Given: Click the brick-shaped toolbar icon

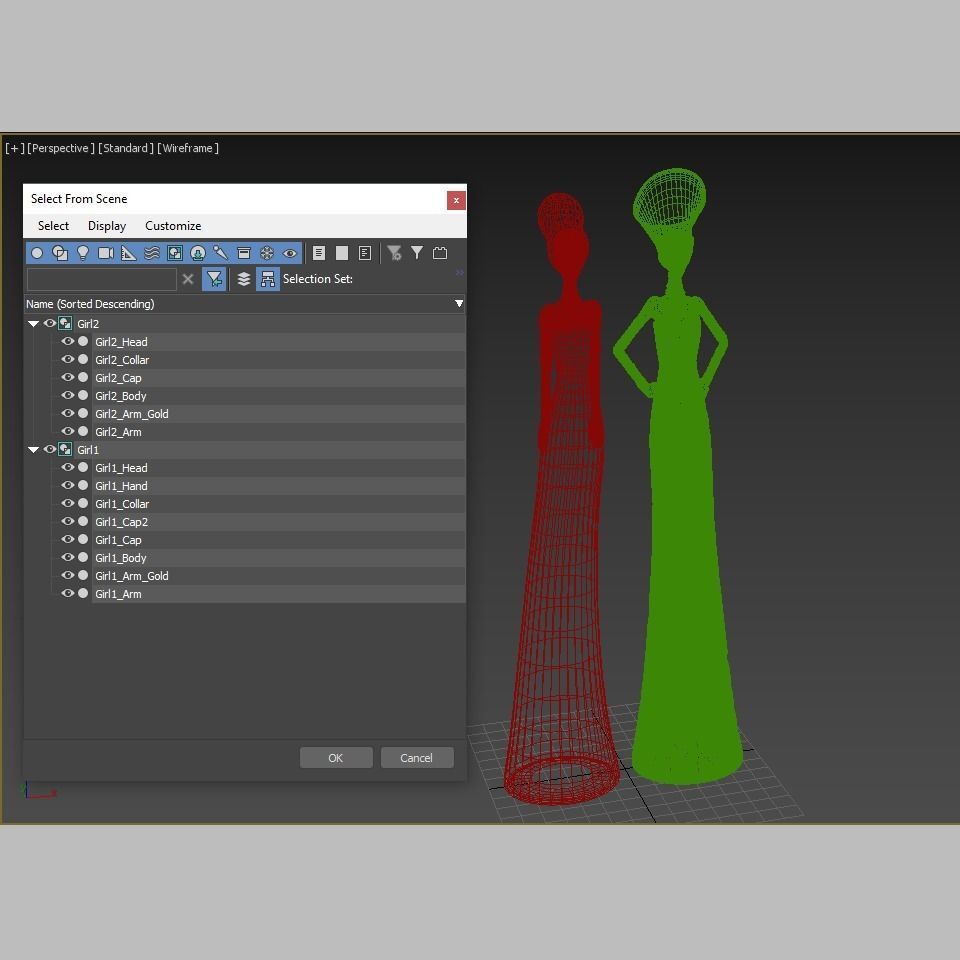Looking at the screenshot, I should [440, 253].
